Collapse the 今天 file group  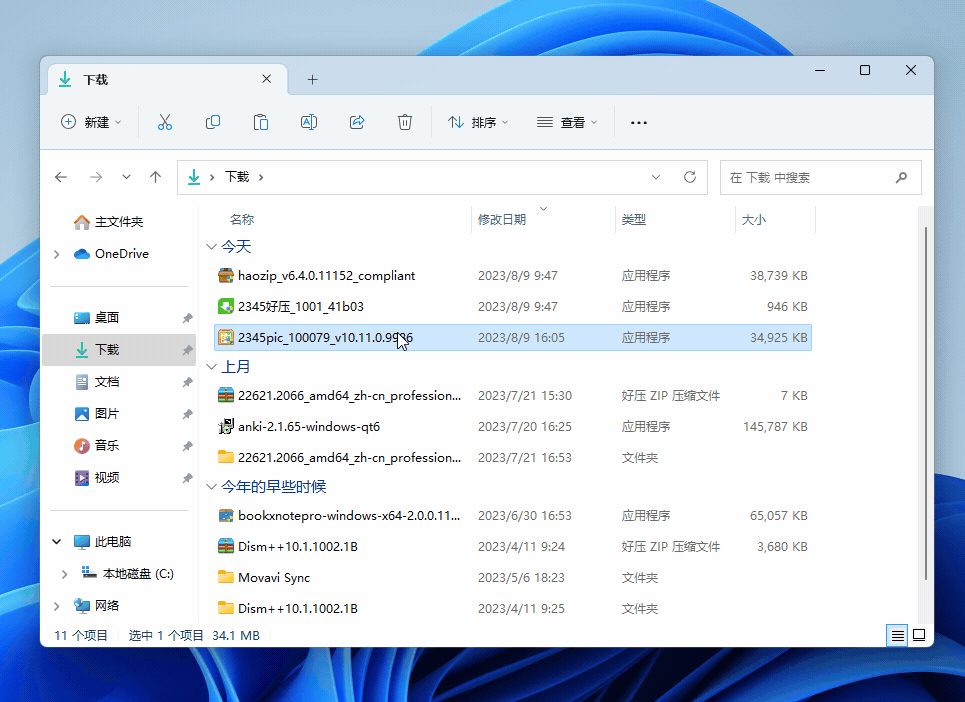point(212,246)
